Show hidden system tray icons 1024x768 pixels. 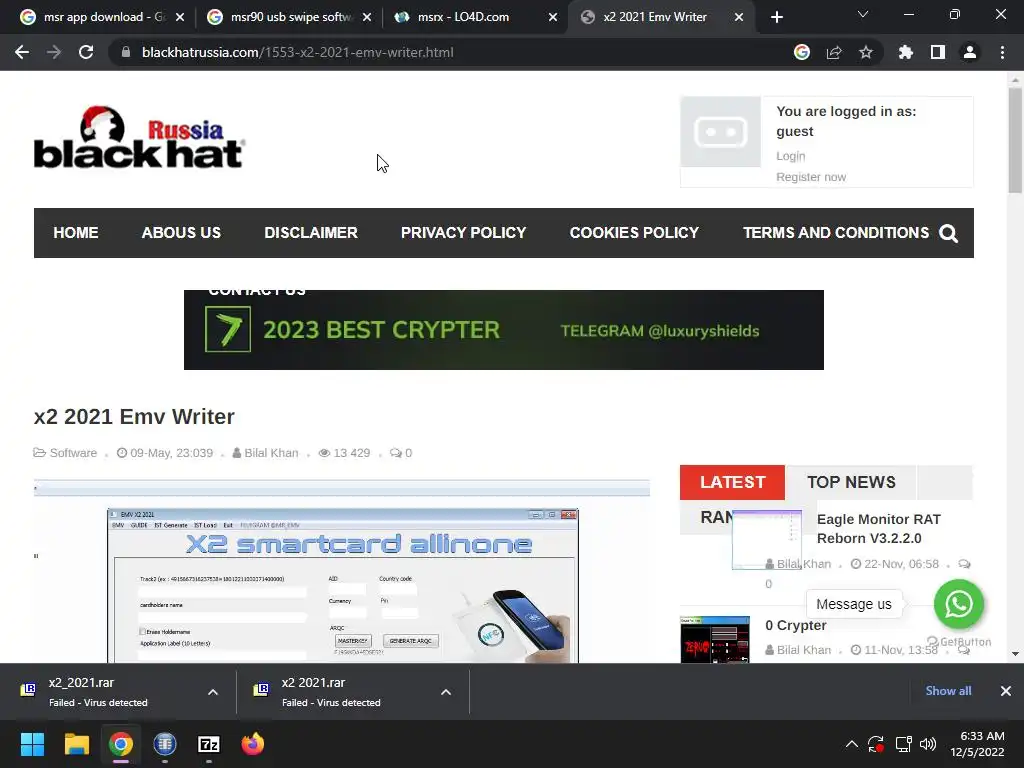point(852,744)
